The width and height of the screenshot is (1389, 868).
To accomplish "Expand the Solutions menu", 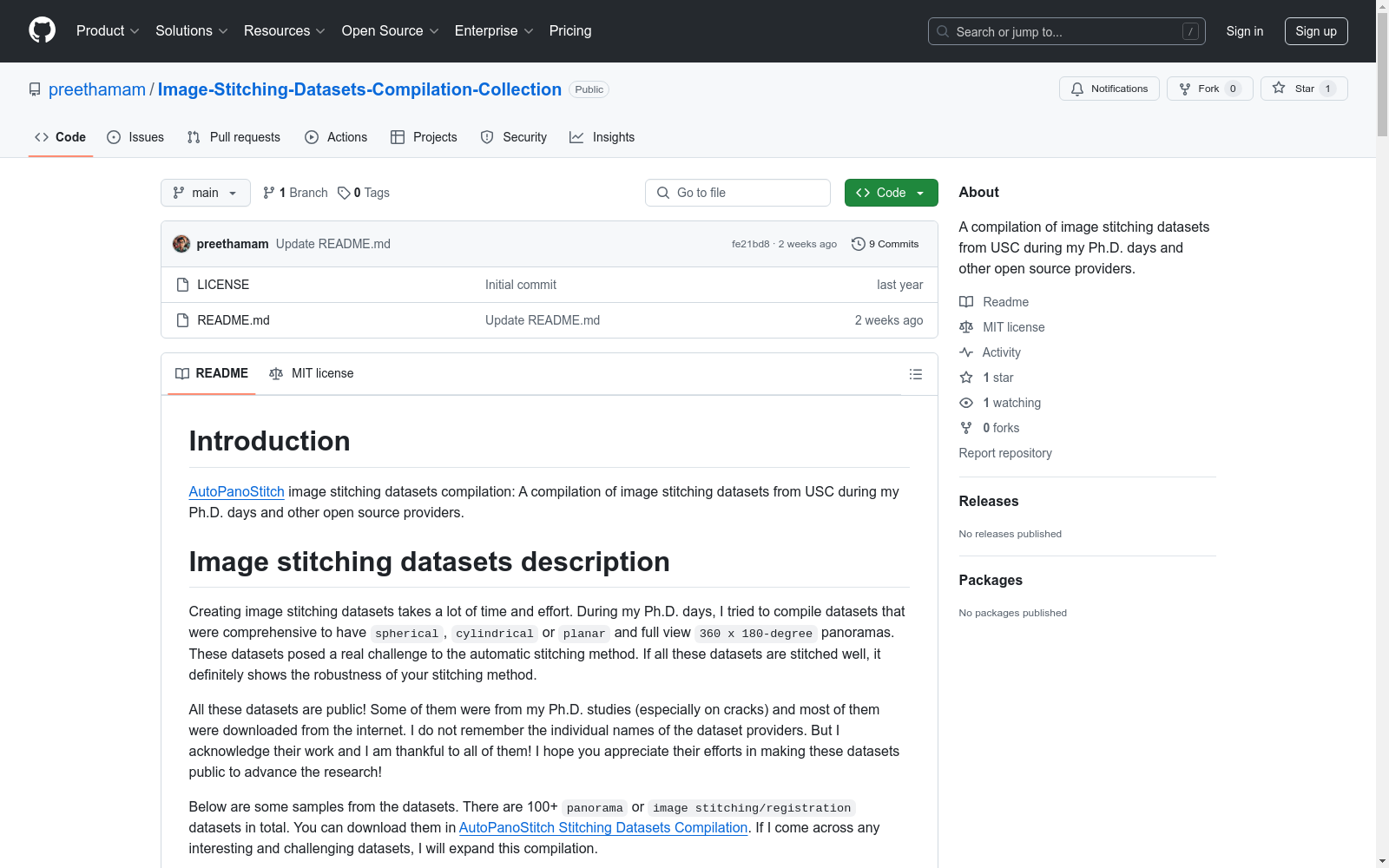I will coord(192,30).
